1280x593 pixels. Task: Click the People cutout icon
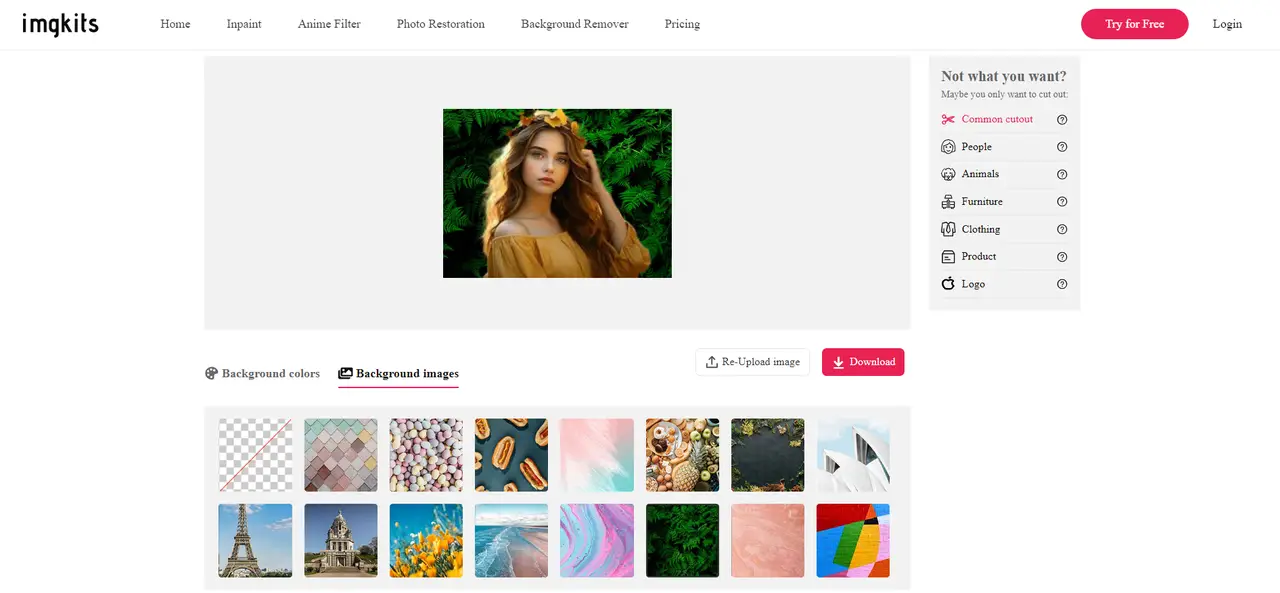948,147
